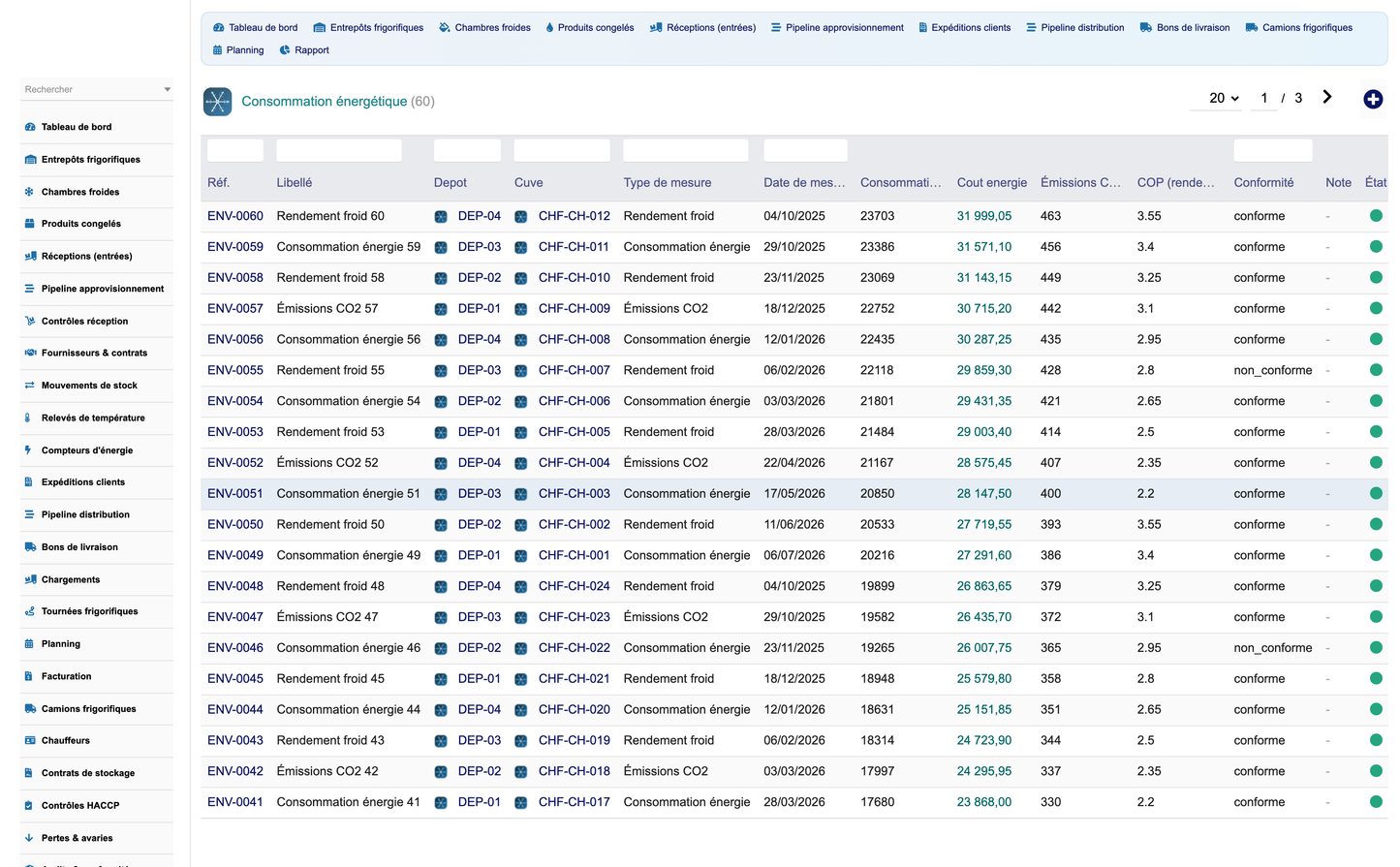Open ENV-0051 reference link
The image size is (1400, 867).
tap(235, 493)
